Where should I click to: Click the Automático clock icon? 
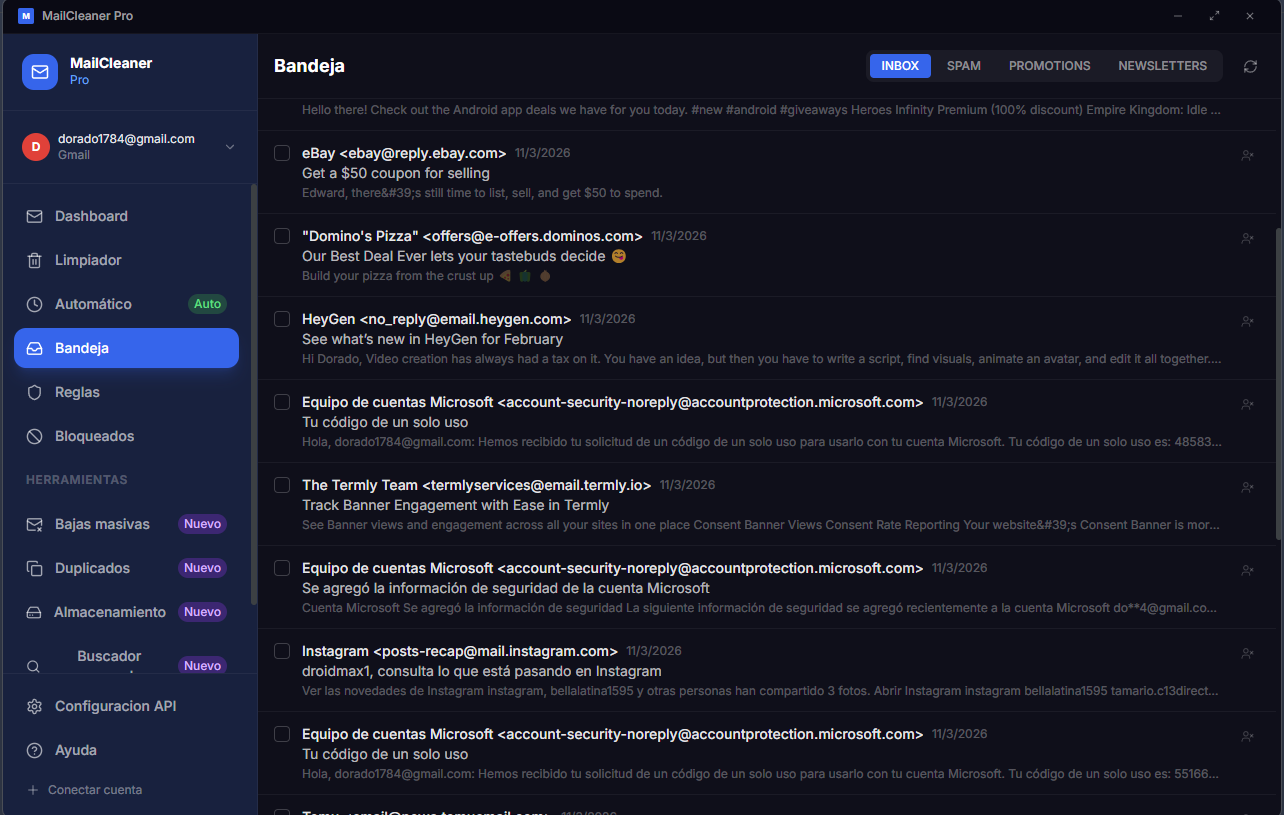point(34,304)
